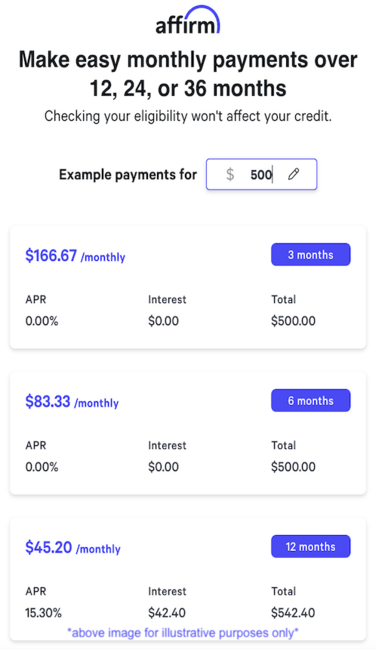Click the $0.00 interest in 6-month card
Image resolution: width=376 pixels, height=650 pixels.
163,467
